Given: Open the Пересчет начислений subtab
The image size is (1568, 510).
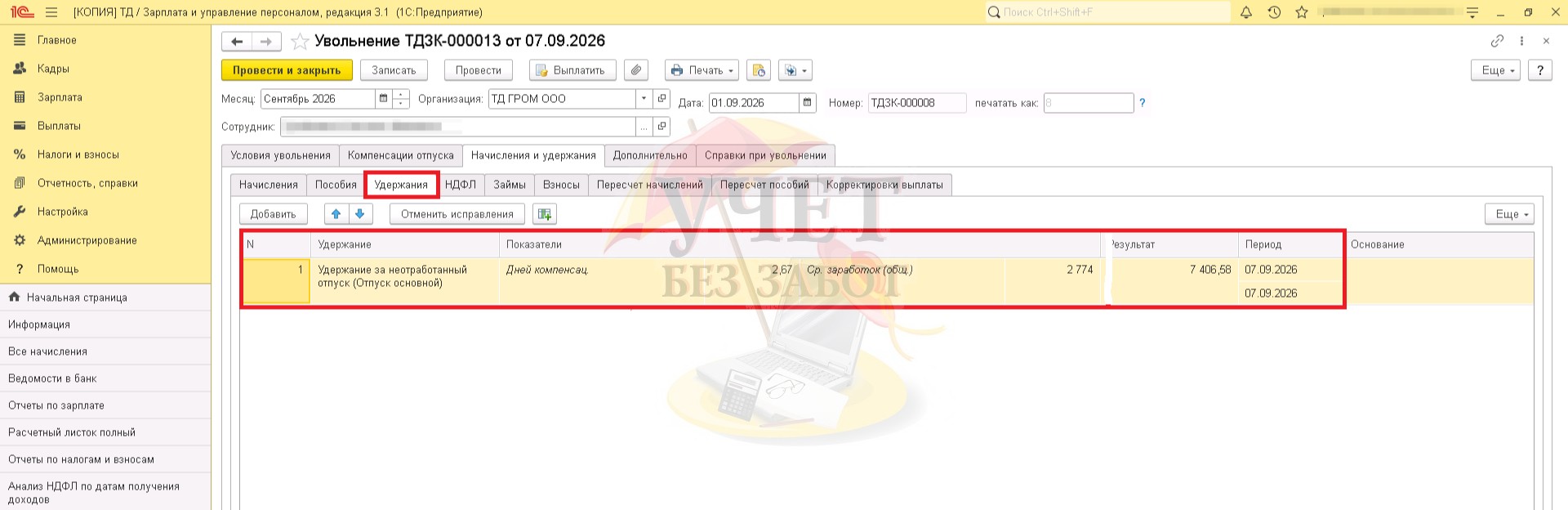Looking at the screenshot, I should 650,185.
